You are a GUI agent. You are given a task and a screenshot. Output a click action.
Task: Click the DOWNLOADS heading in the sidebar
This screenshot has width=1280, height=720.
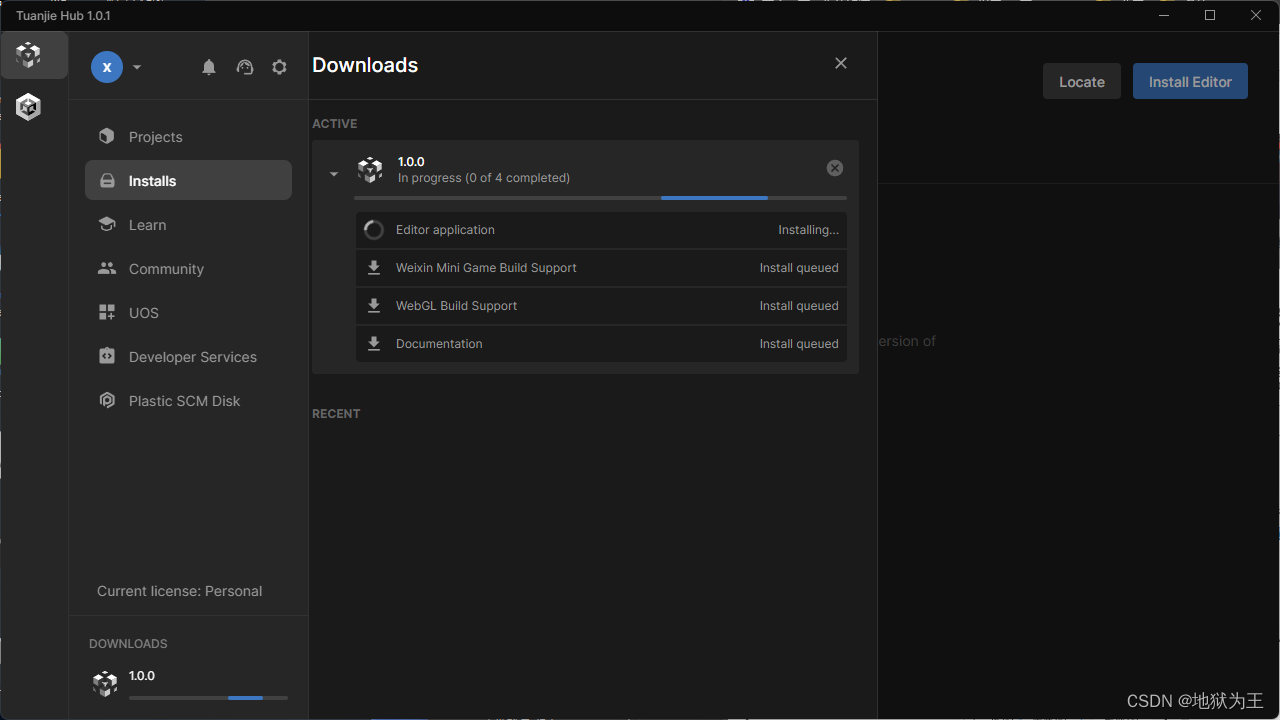(x=128, y=644)
